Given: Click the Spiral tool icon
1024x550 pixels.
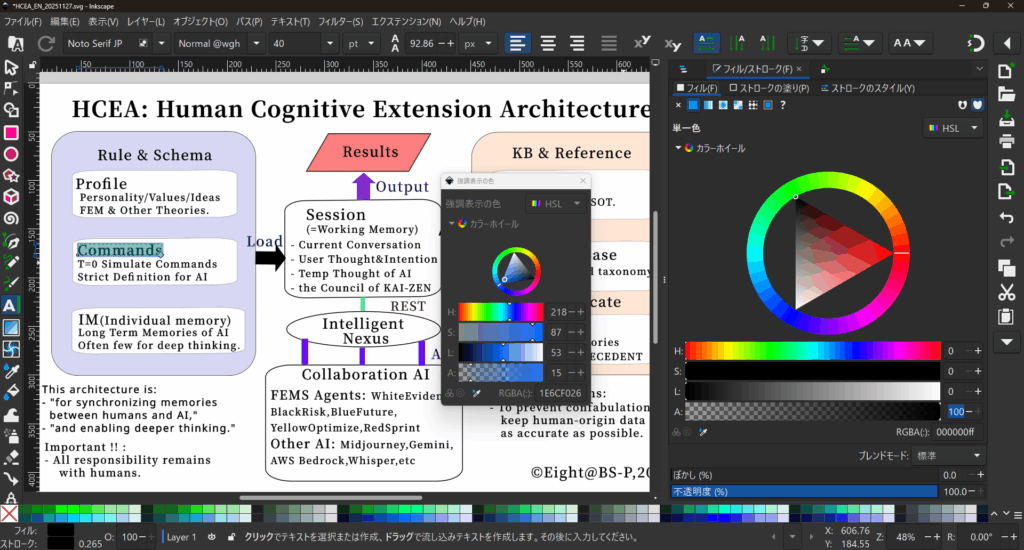Looking at the screenshot, I should [11, 219].
